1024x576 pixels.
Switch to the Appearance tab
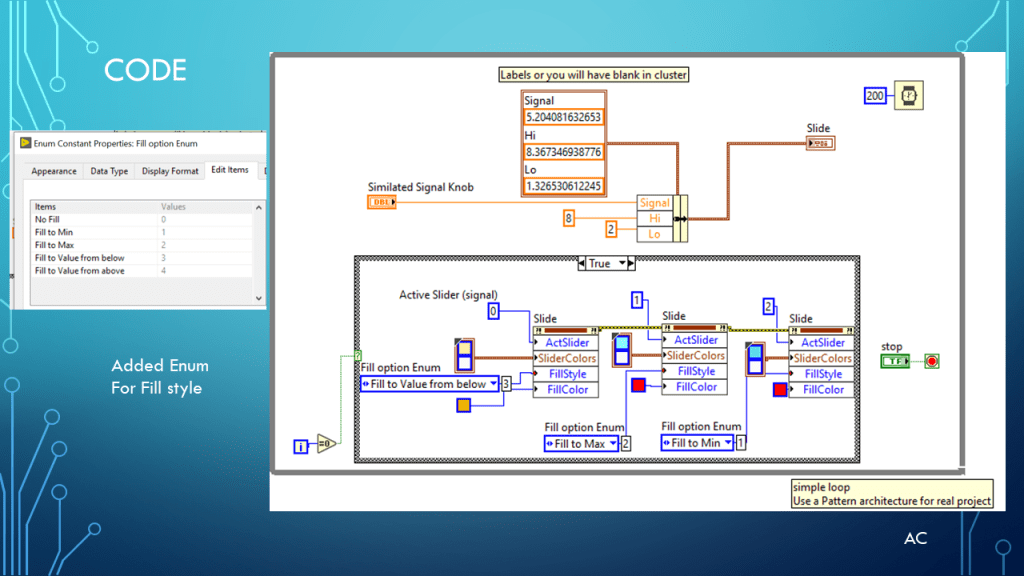[x=54, y=171]
